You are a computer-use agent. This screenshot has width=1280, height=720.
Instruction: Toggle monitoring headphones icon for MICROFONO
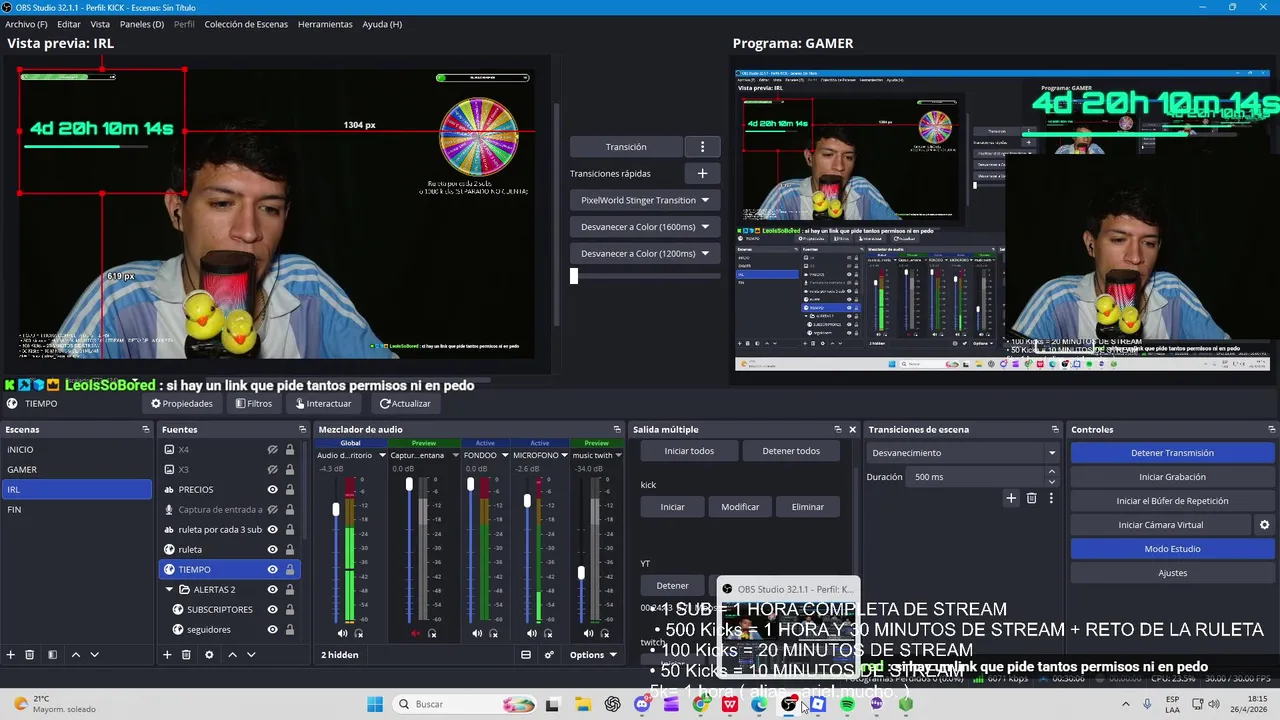coord(548,633)
